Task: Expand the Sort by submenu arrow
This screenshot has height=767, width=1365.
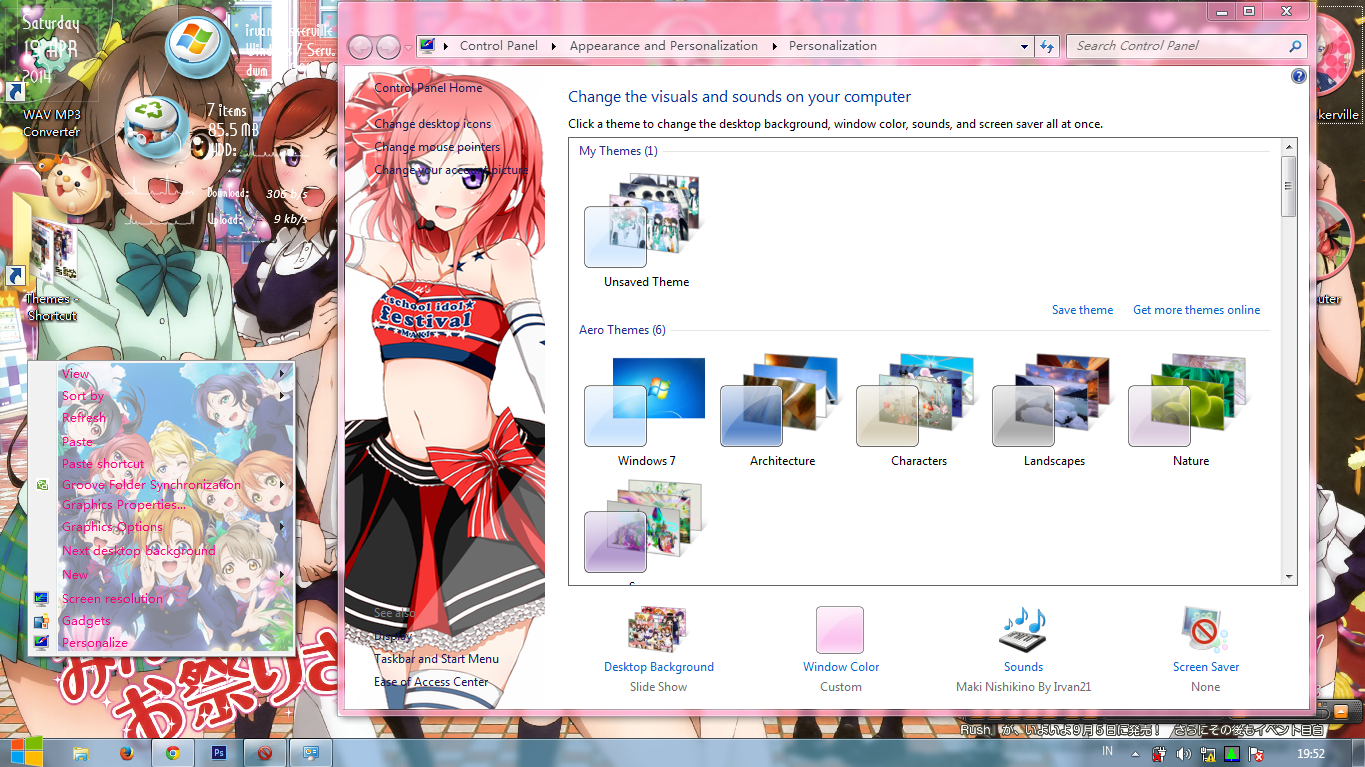Action: (284, 396)
